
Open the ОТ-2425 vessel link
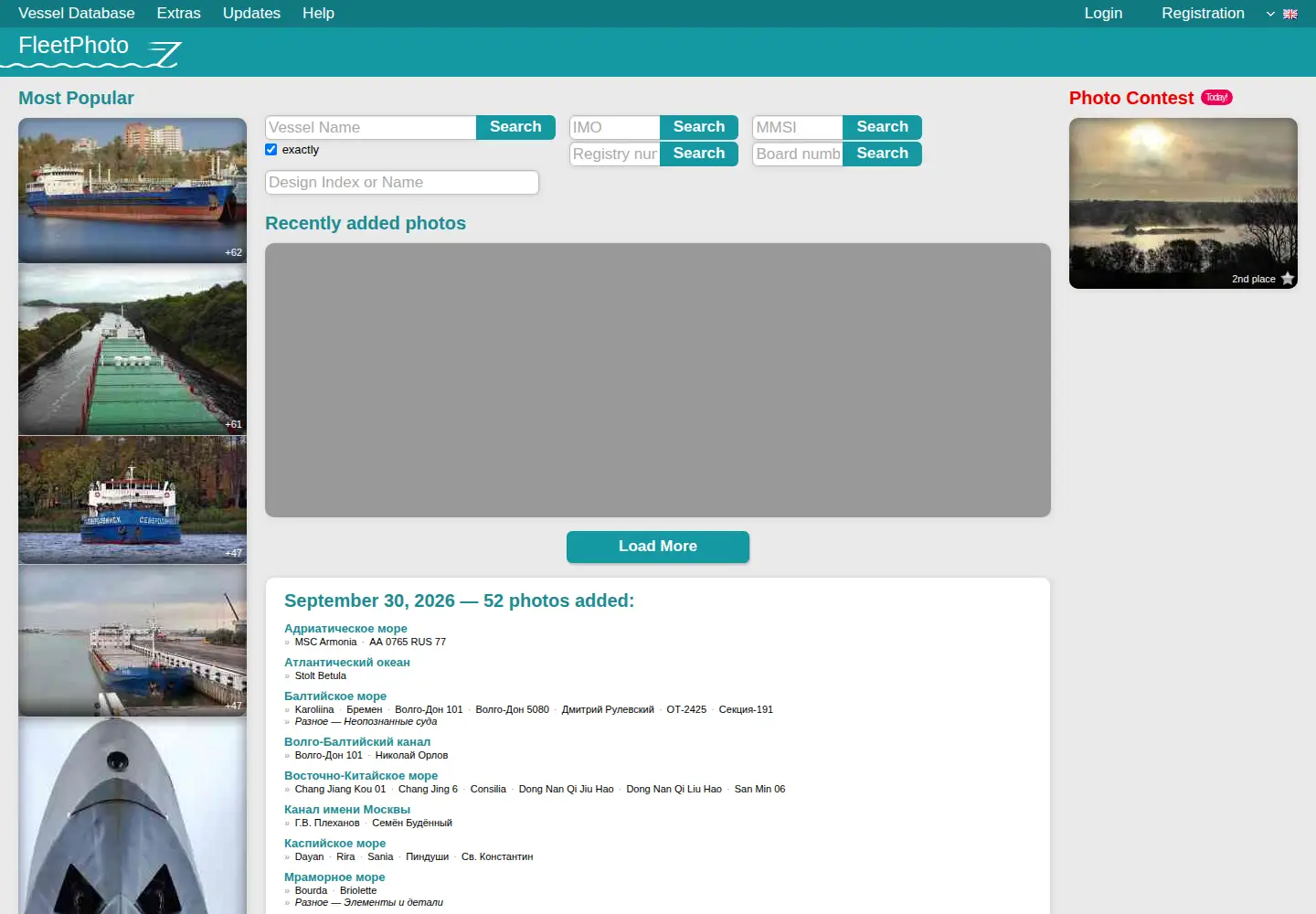[x=686, y=709]
